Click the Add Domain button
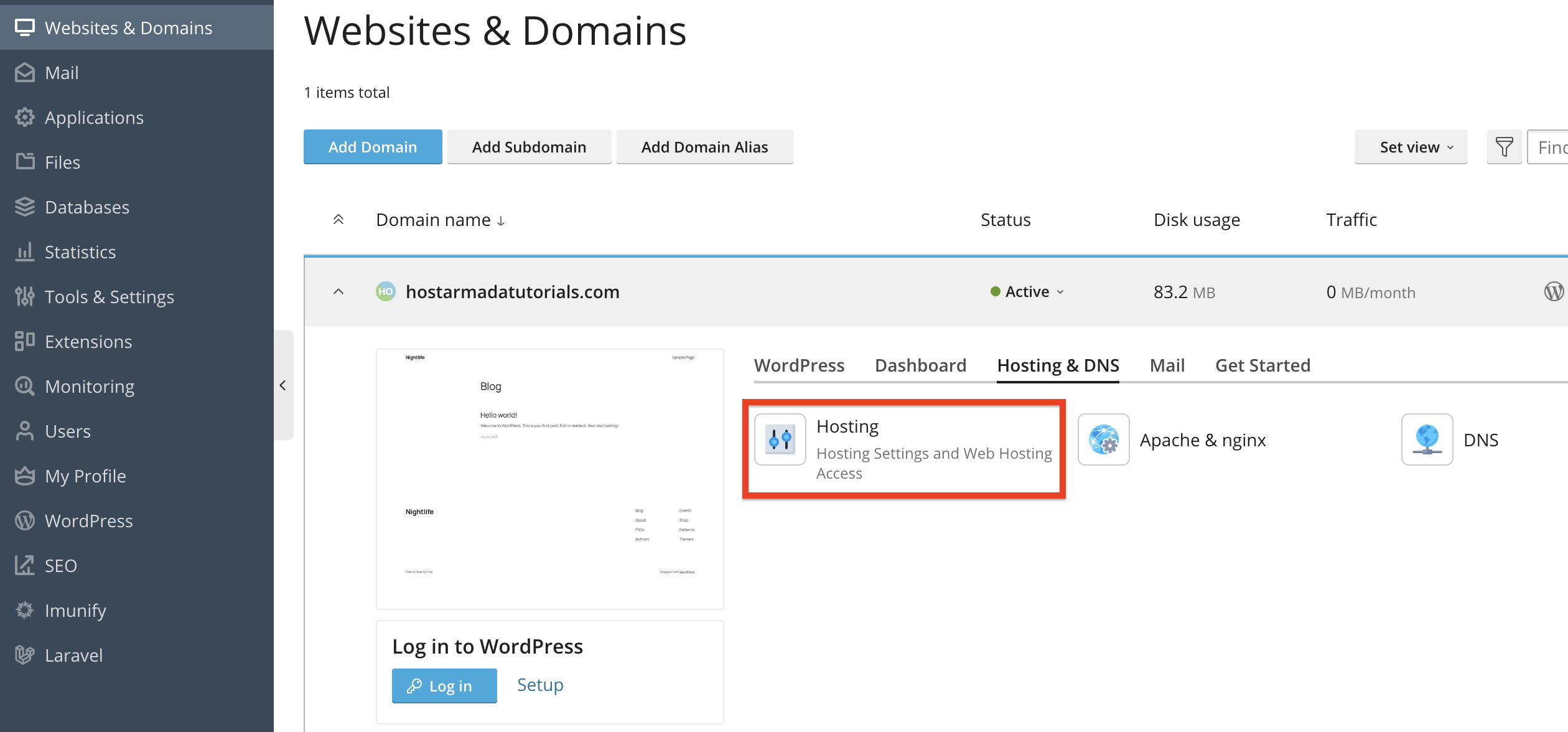Image resolution: width=1568 pixels, height=732 pixels. click(x=372, y=147)
